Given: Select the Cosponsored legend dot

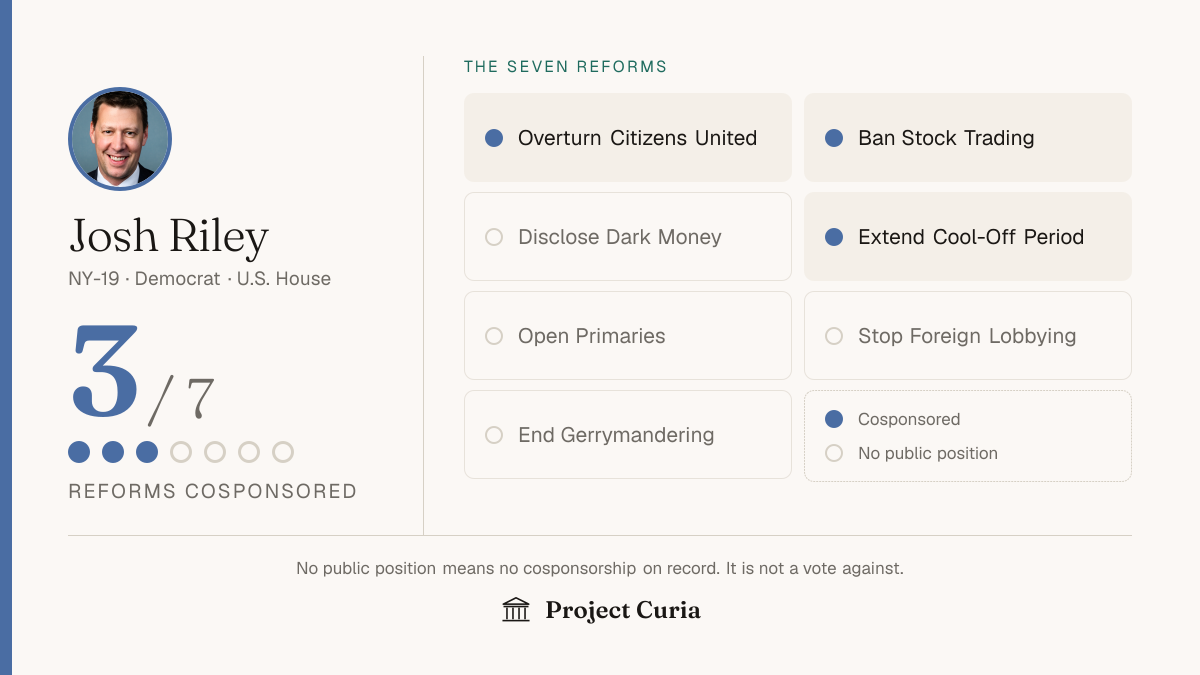Looking at the screenshot, I should point(834,419).
